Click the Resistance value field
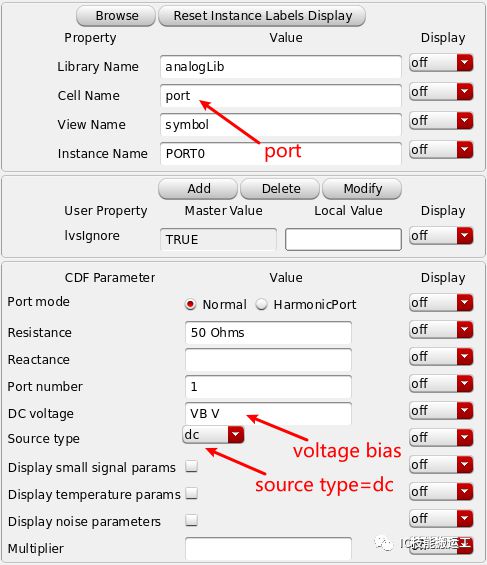This screenshot has height=565, width=487. [268, 333]
